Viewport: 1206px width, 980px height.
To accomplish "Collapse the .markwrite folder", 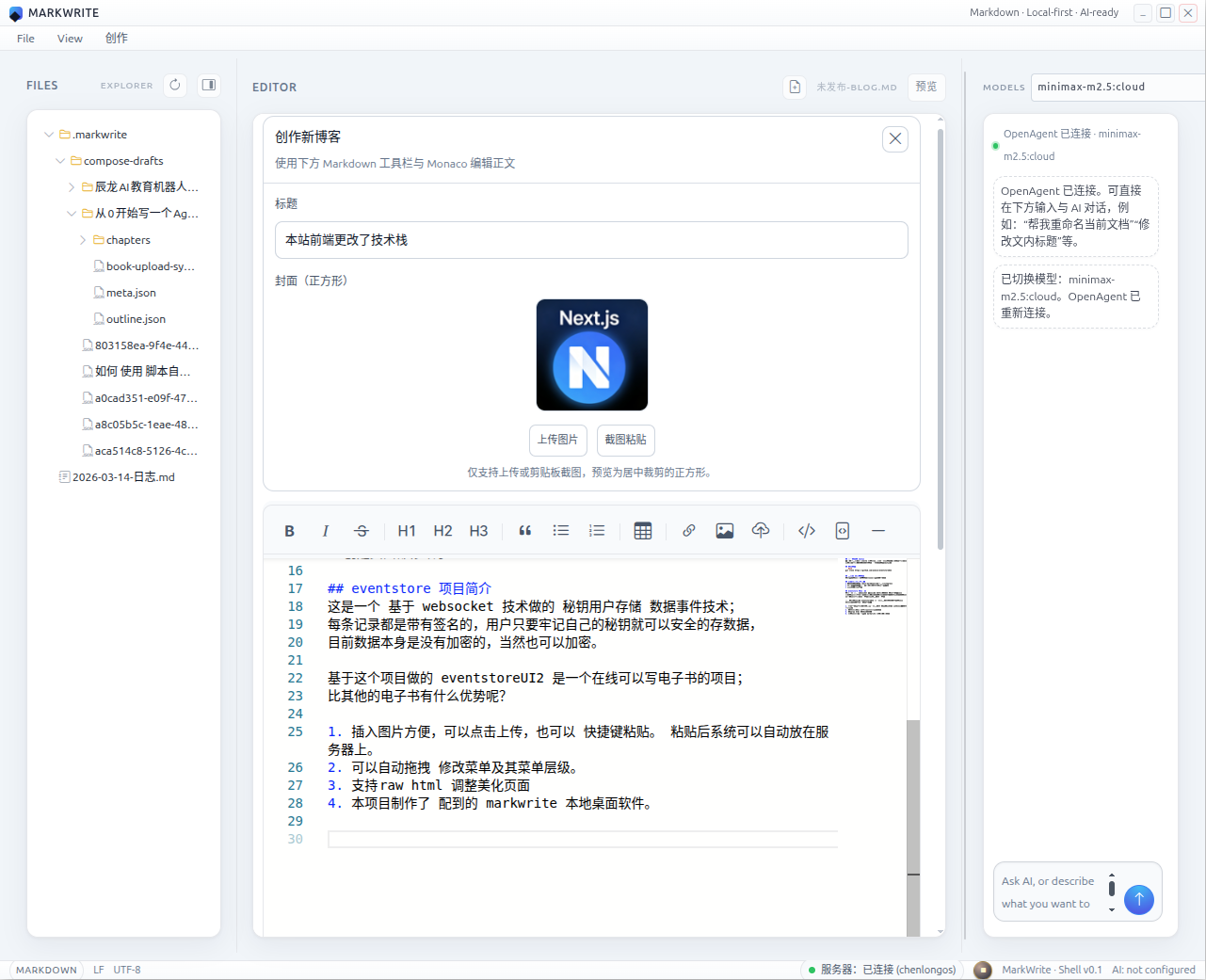I will pyautogui.click(x=49, y=135).
